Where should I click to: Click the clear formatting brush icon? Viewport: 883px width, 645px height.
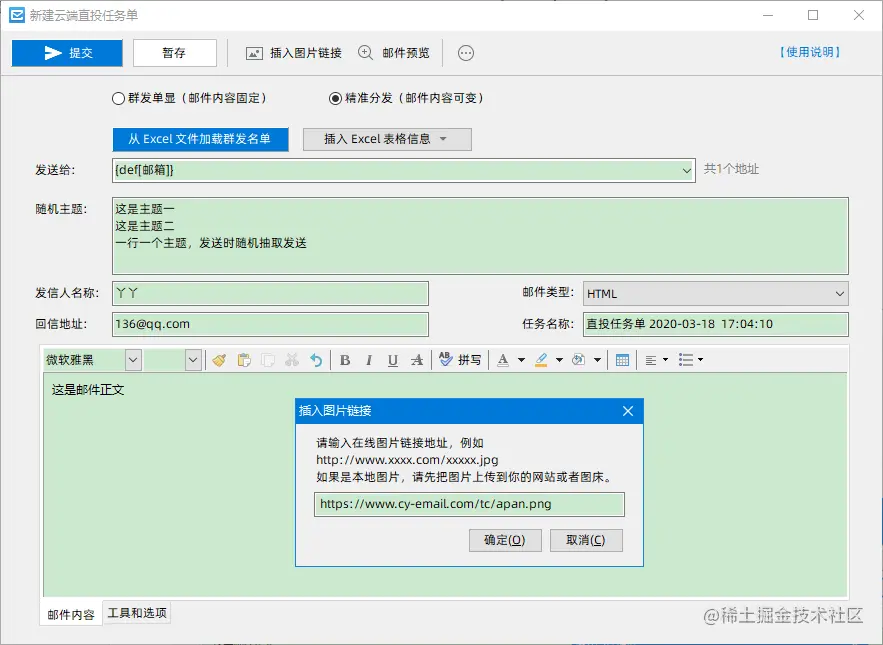(x=219, y=360)
